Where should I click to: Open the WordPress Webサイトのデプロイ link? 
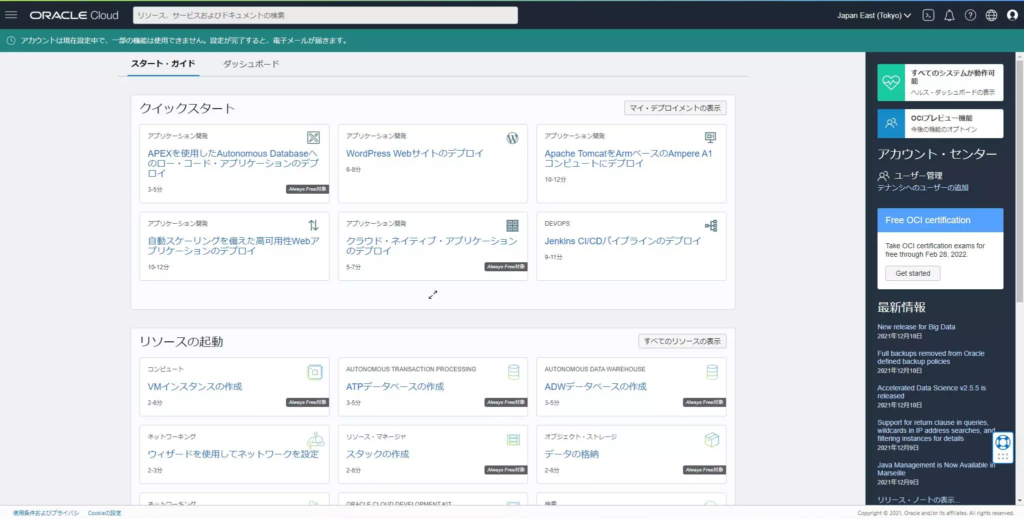pyautogui.click(x=415, y=153)
